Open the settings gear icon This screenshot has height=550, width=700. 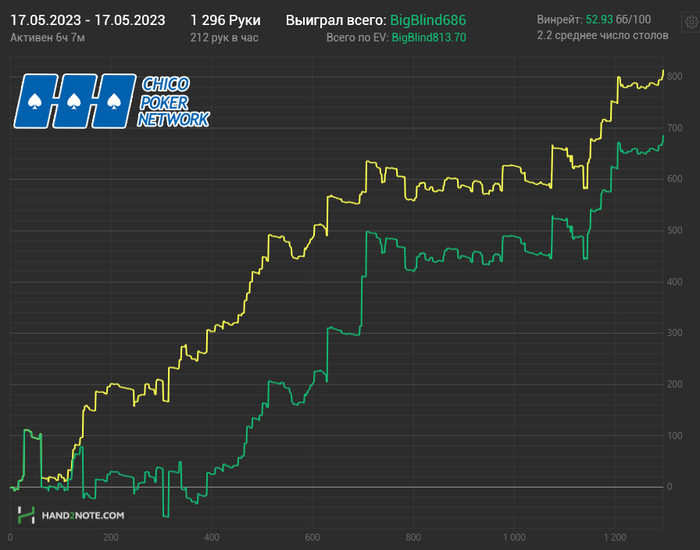[x=692, y=22]
